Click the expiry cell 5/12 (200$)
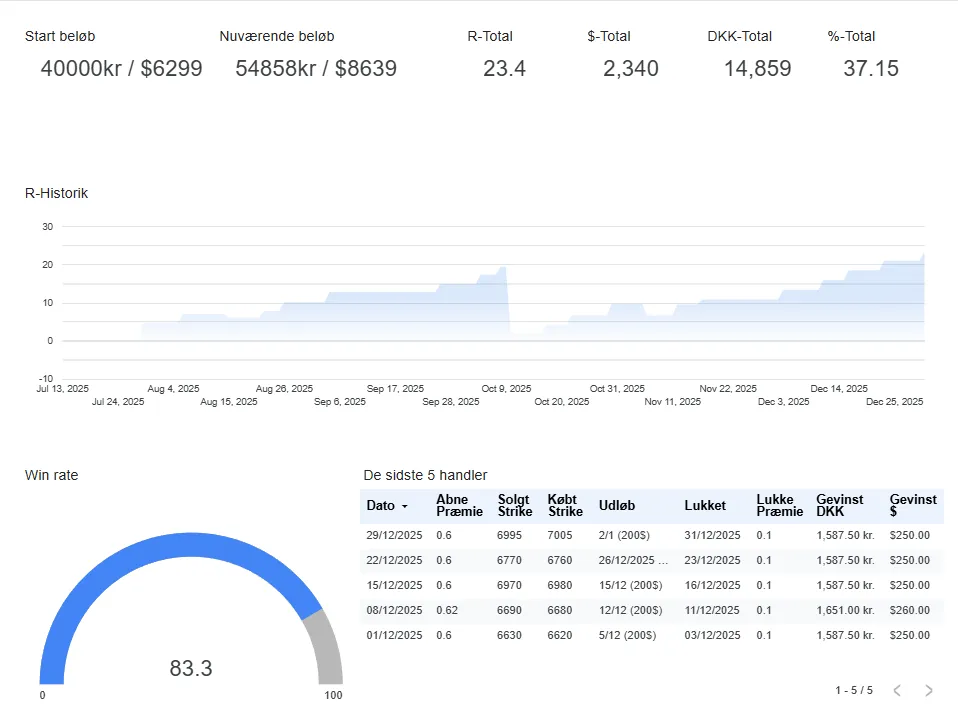 tap(627, 636)
